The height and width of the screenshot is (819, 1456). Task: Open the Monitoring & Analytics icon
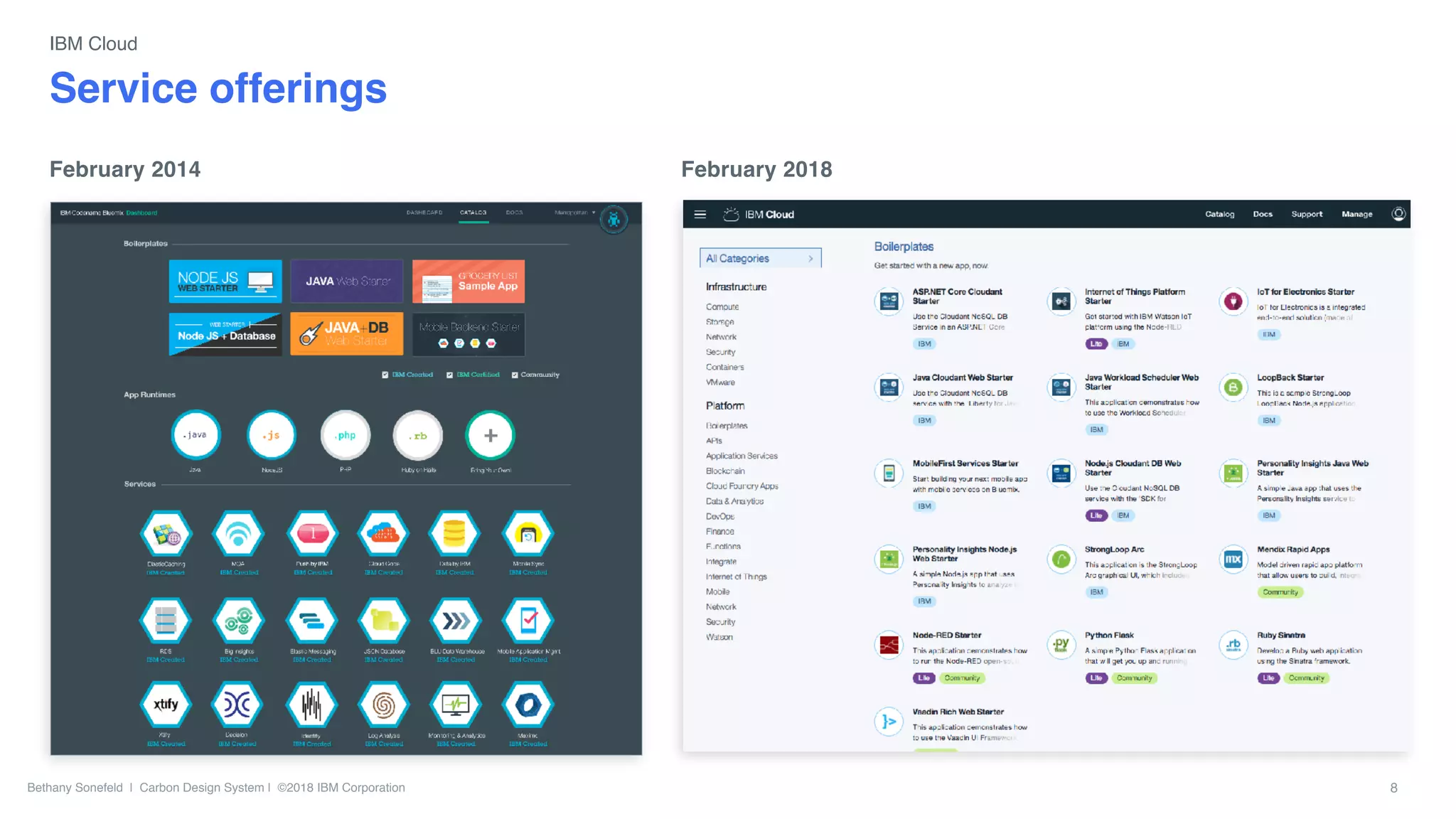(x=456, y=705)
